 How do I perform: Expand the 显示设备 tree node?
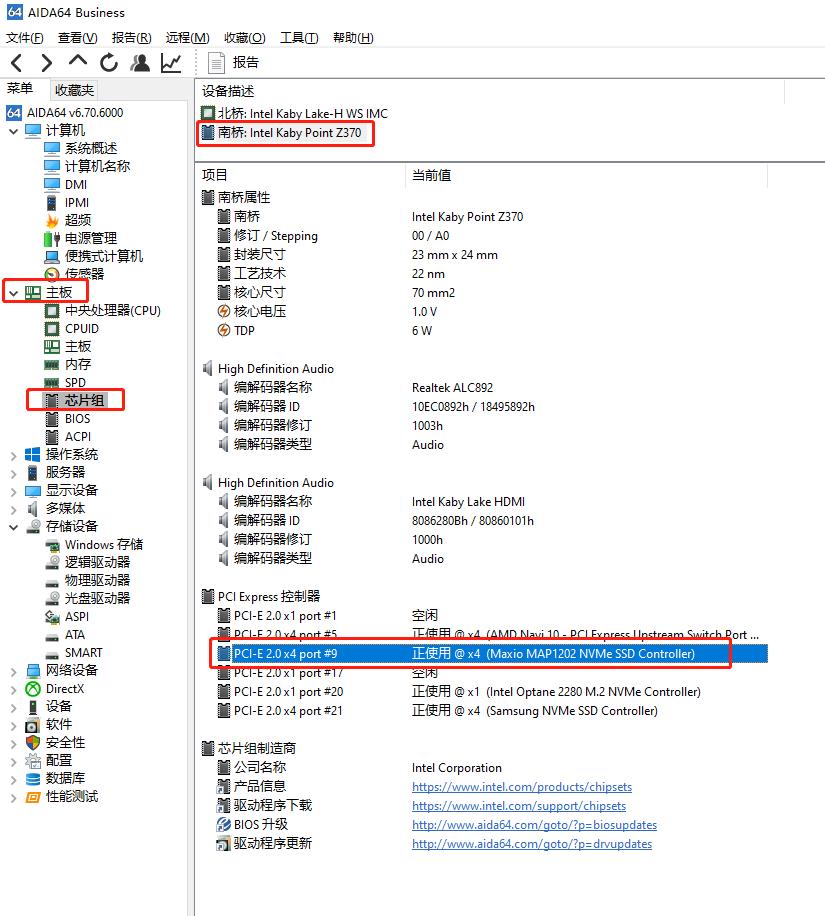coord(13,491)
